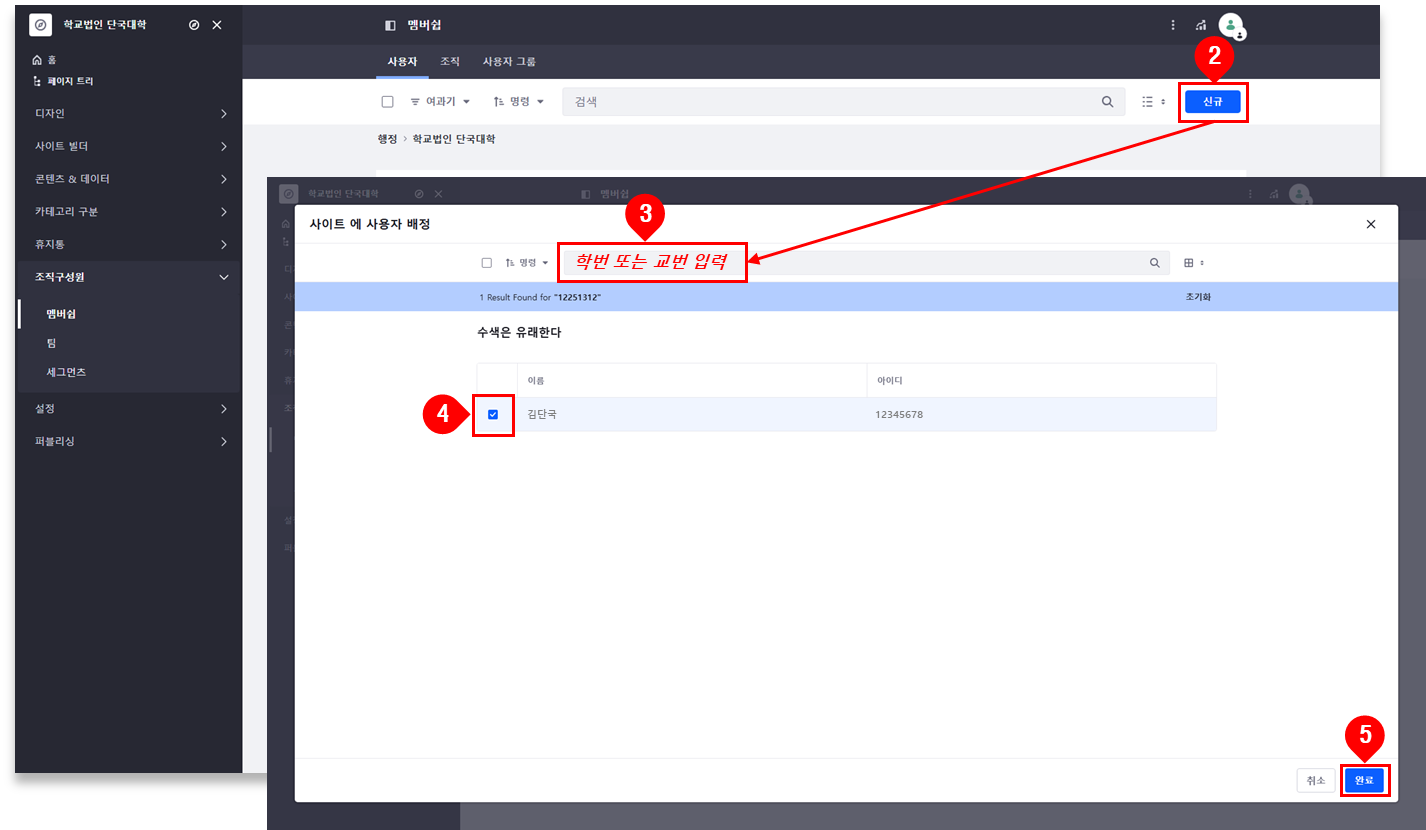Click the 완료 button in the dialog
Screen dimensions: 1426x830
click(1364, 781)
